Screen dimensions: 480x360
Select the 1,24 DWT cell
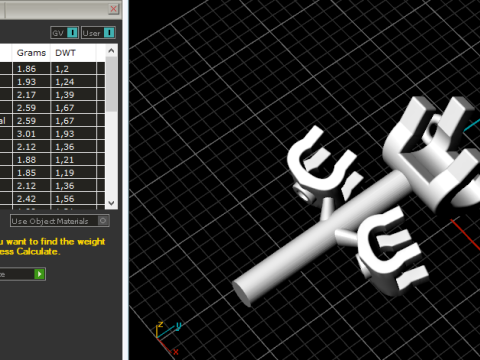point(73,82)
